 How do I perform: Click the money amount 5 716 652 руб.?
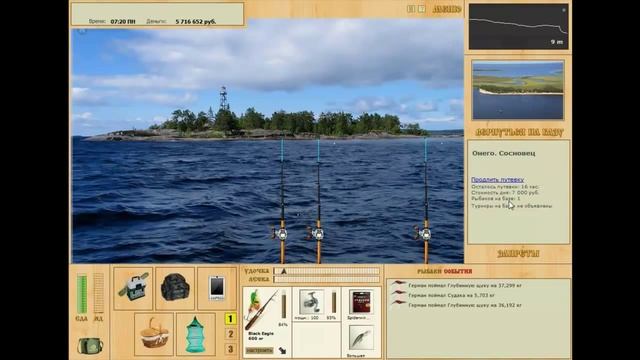(196, 22)
